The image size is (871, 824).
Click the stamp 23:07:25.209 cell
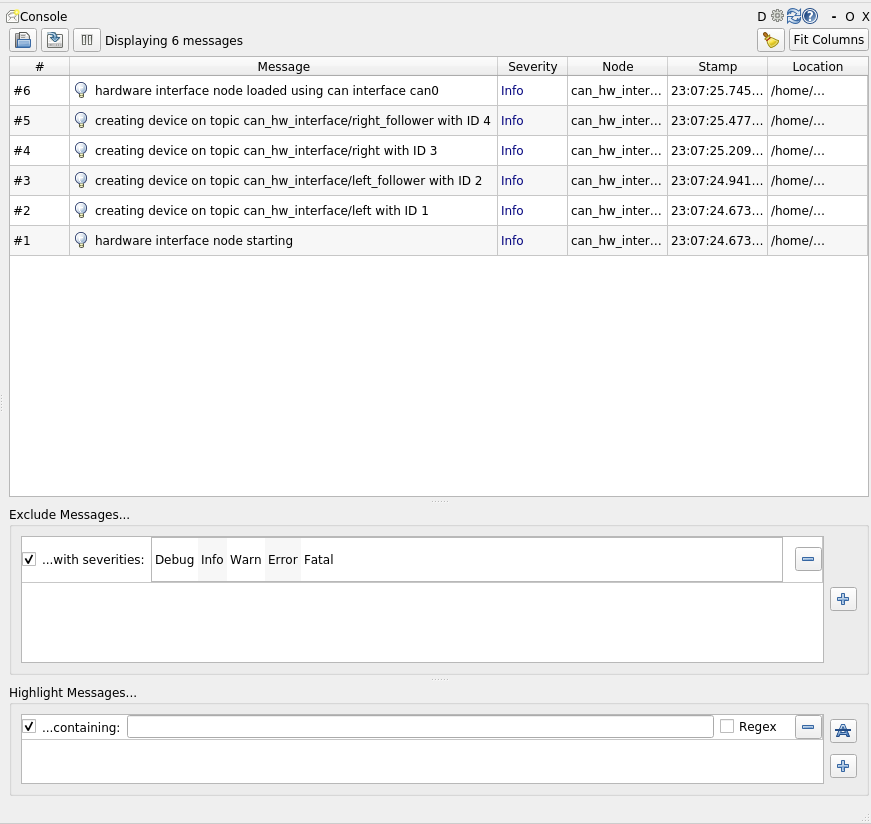(x=717, y=151)
